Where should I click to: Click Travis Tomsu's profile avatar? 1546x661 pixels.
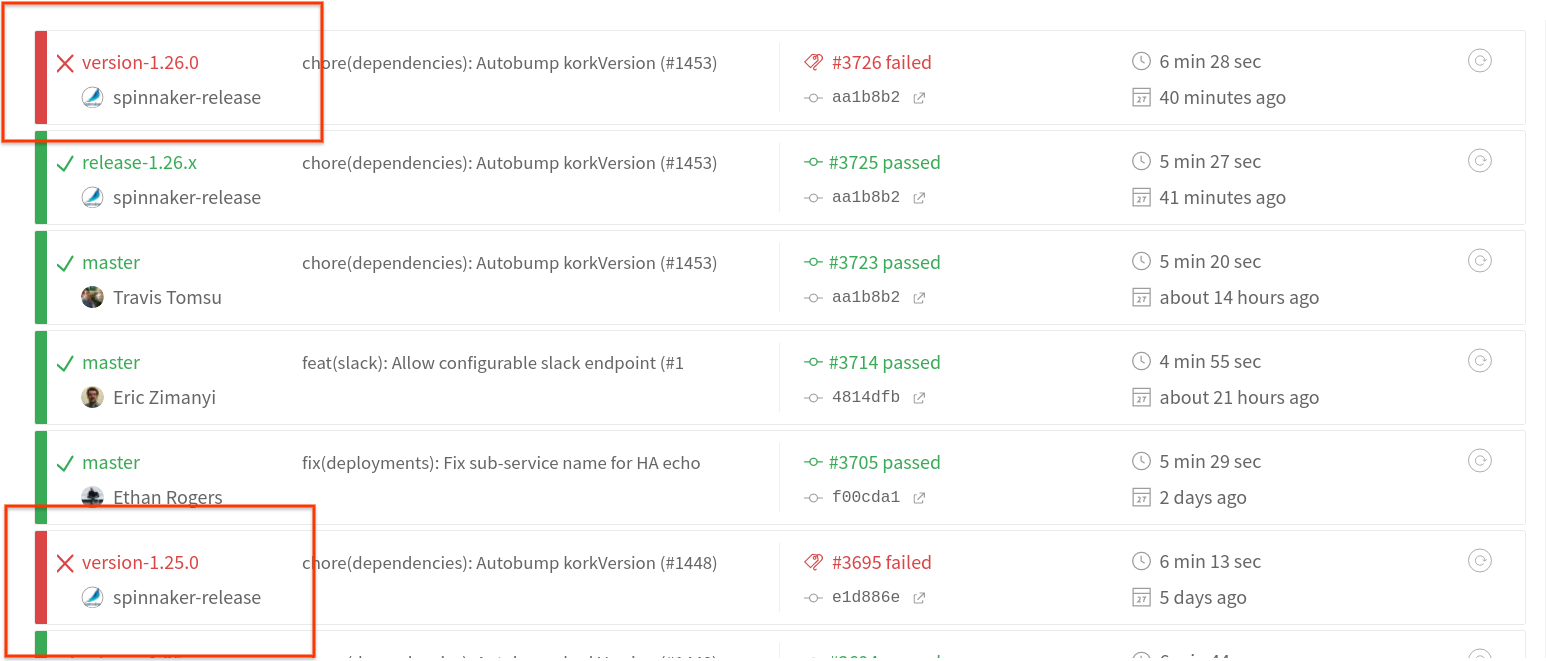click(x=92, y=297)
